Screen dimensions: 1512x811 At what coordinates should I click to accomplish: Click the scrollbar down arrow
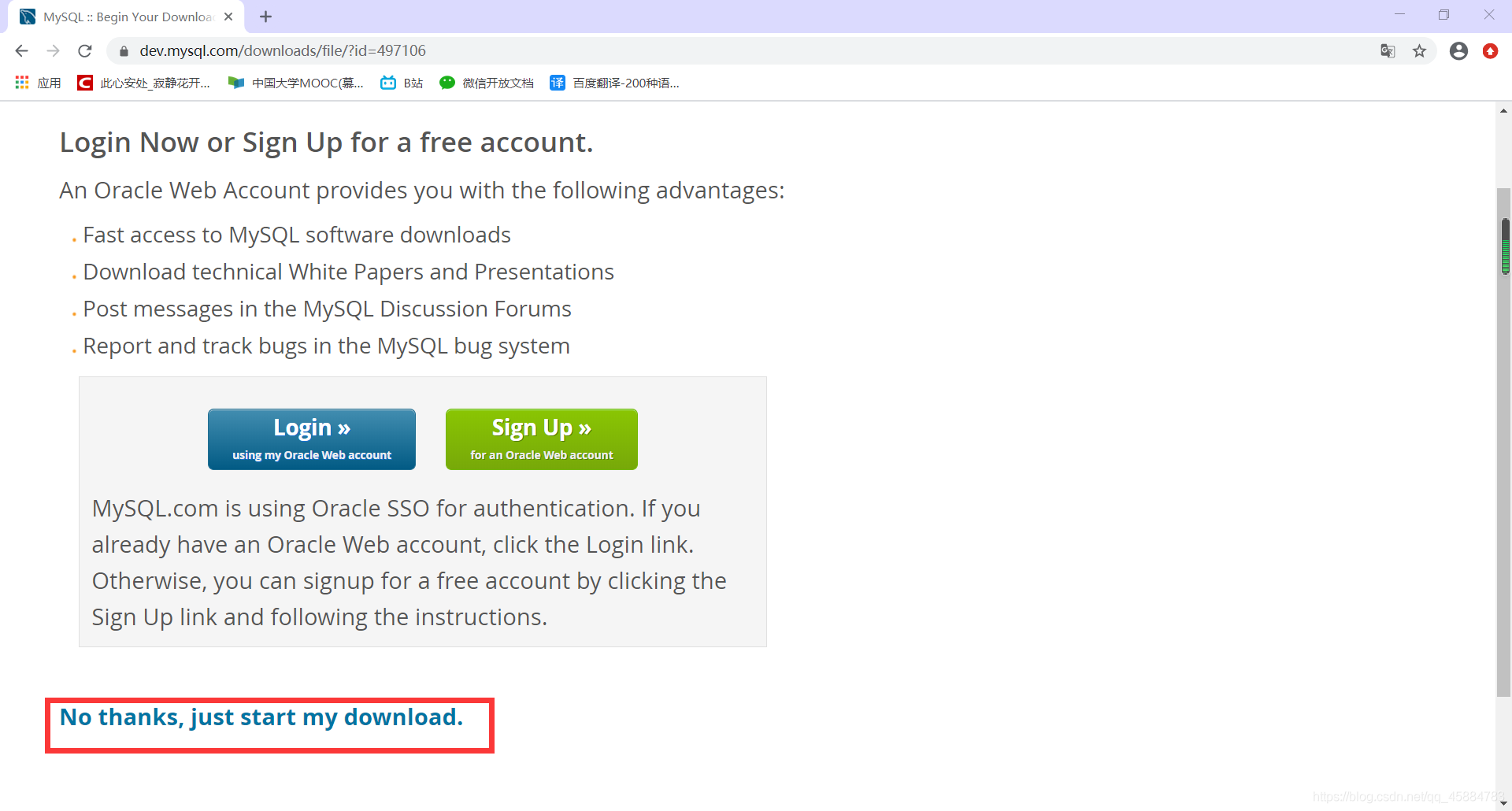1504,802
